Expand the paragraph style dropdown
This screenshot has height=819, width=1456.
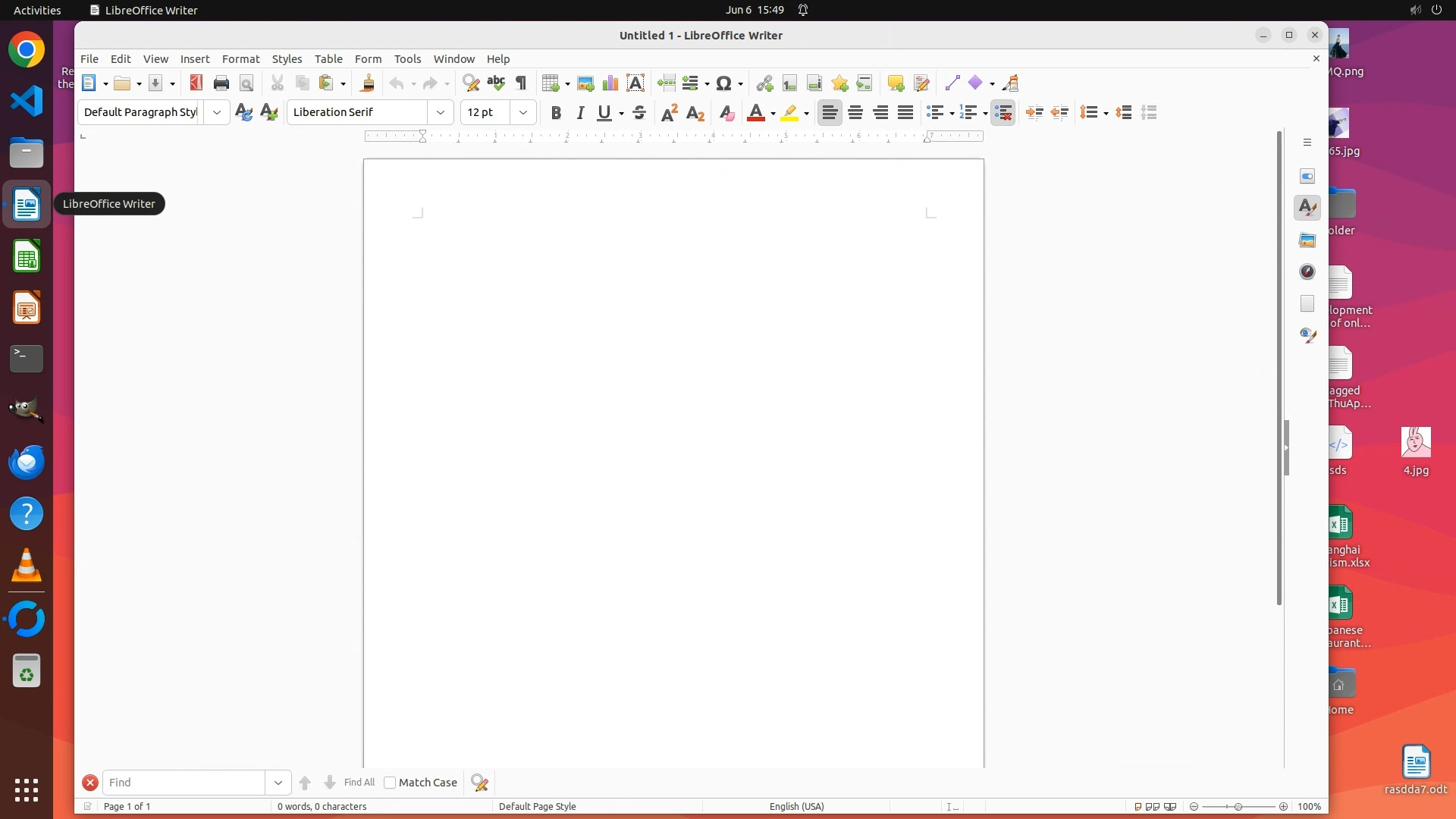(217, 113)
